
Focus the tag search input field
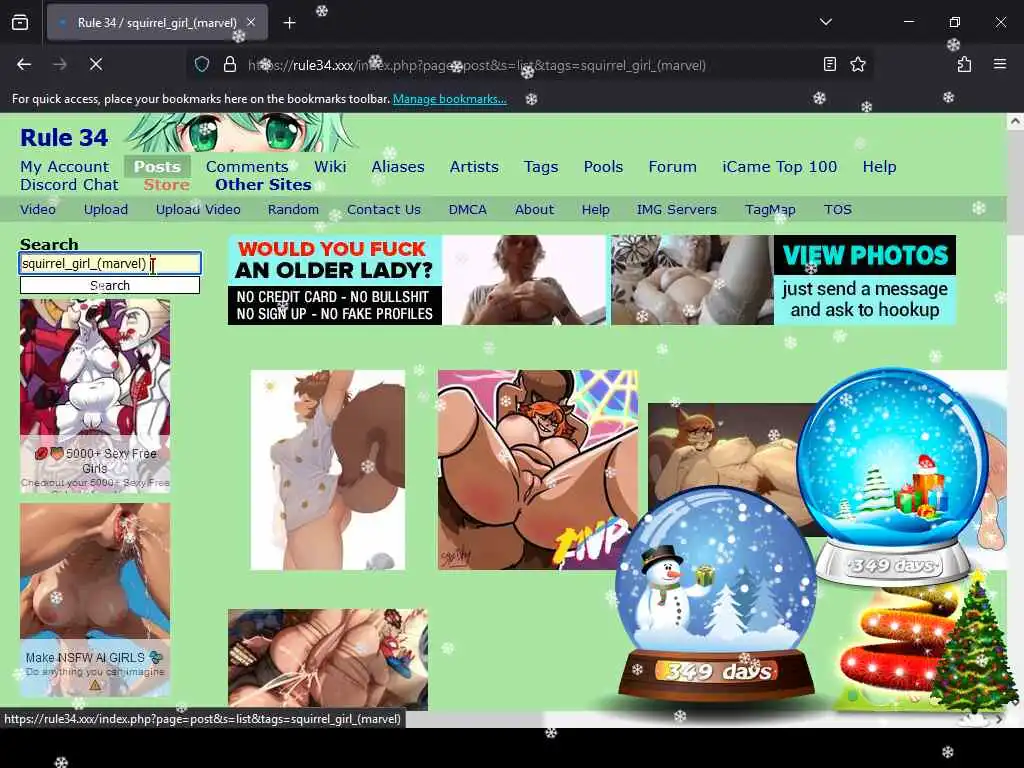click(x=110, y=263)
